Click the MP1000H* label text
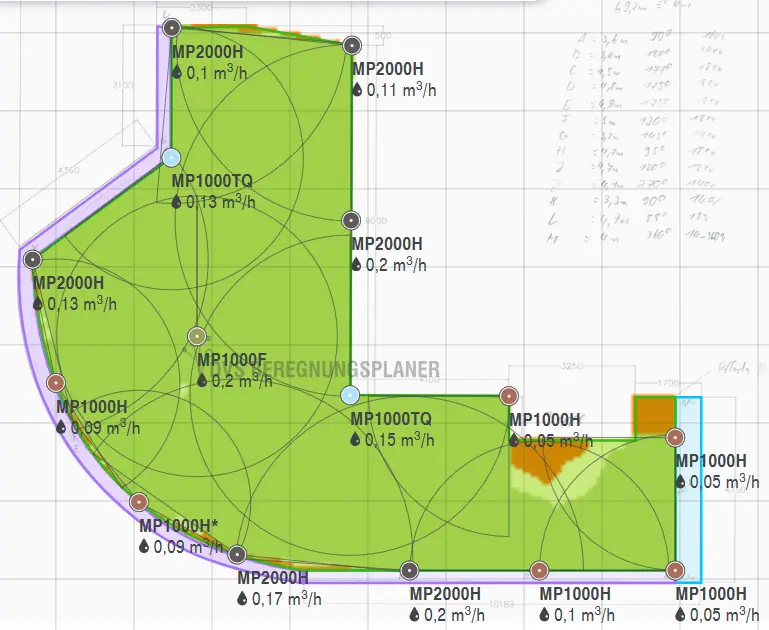This screenshot has width=769, height=630. tap(179, 526)
